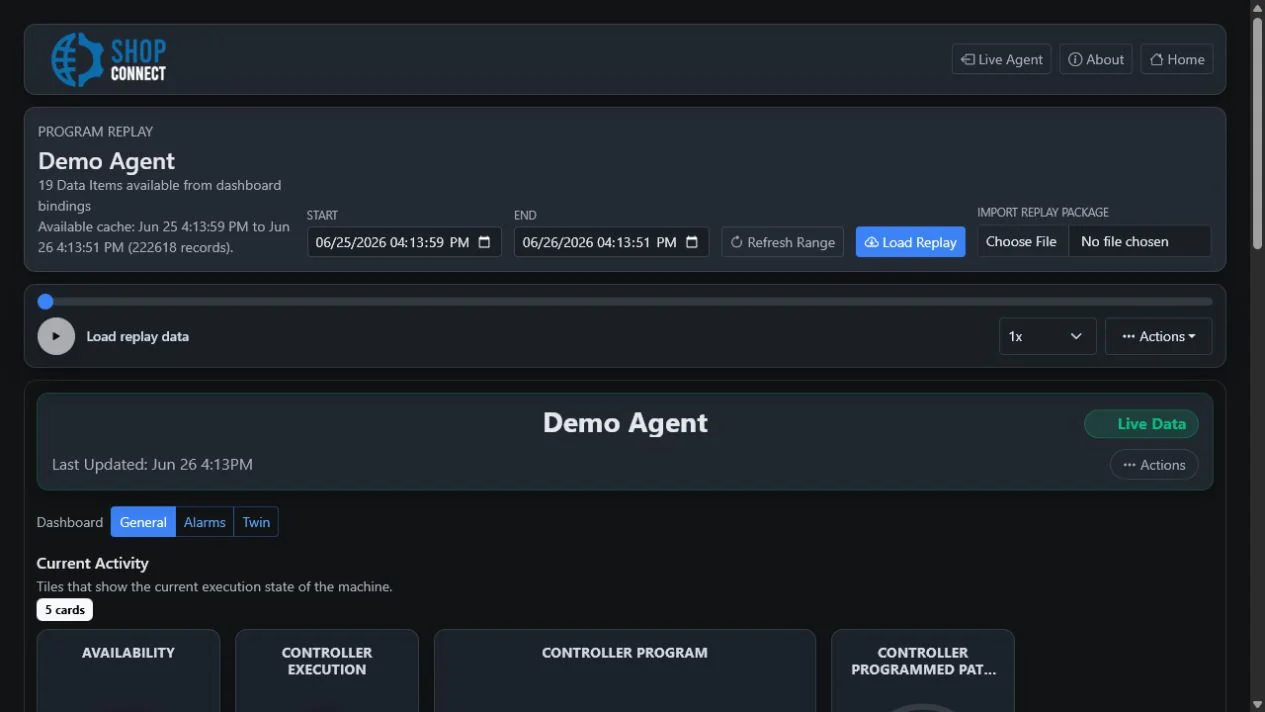Image resolution: width=1265 pixels, height=712 pixels.
Task: Click the Live Data status badge
Action: pos(1141,424)
